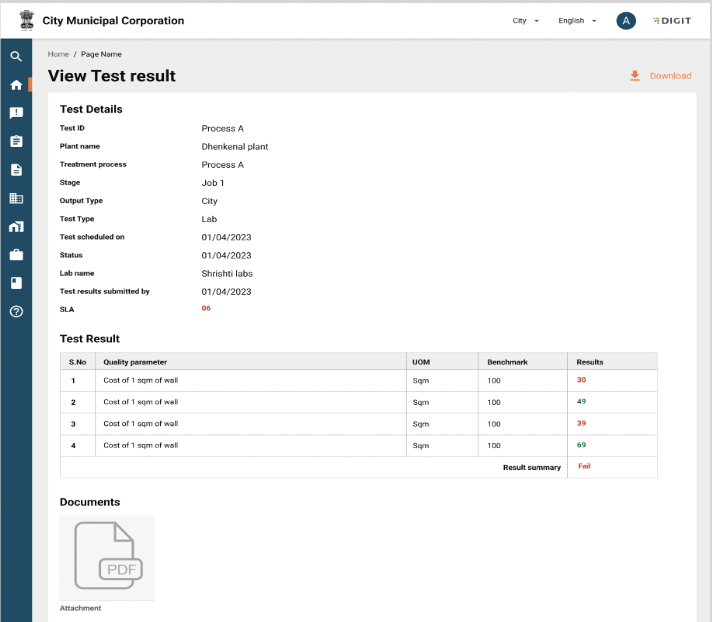Open the briefcase icon in the sidebar
The width and height of the screenshot is (712, 622).
(x=15, y=254)
